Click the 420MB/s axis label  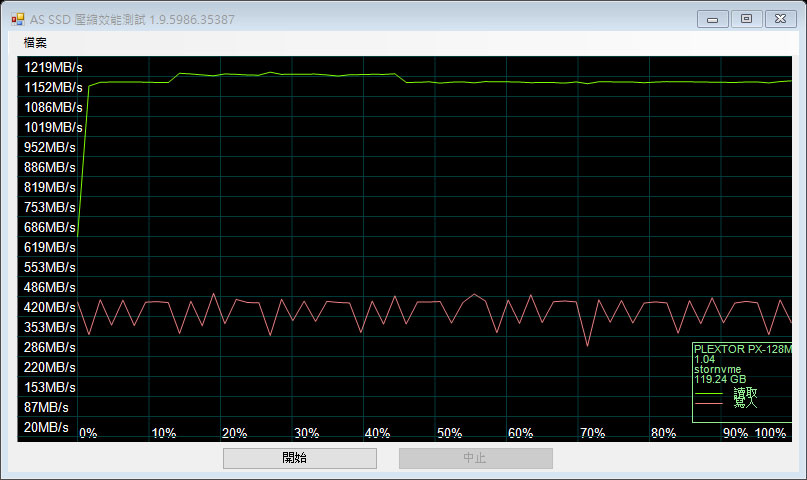(x=49, y=307)
